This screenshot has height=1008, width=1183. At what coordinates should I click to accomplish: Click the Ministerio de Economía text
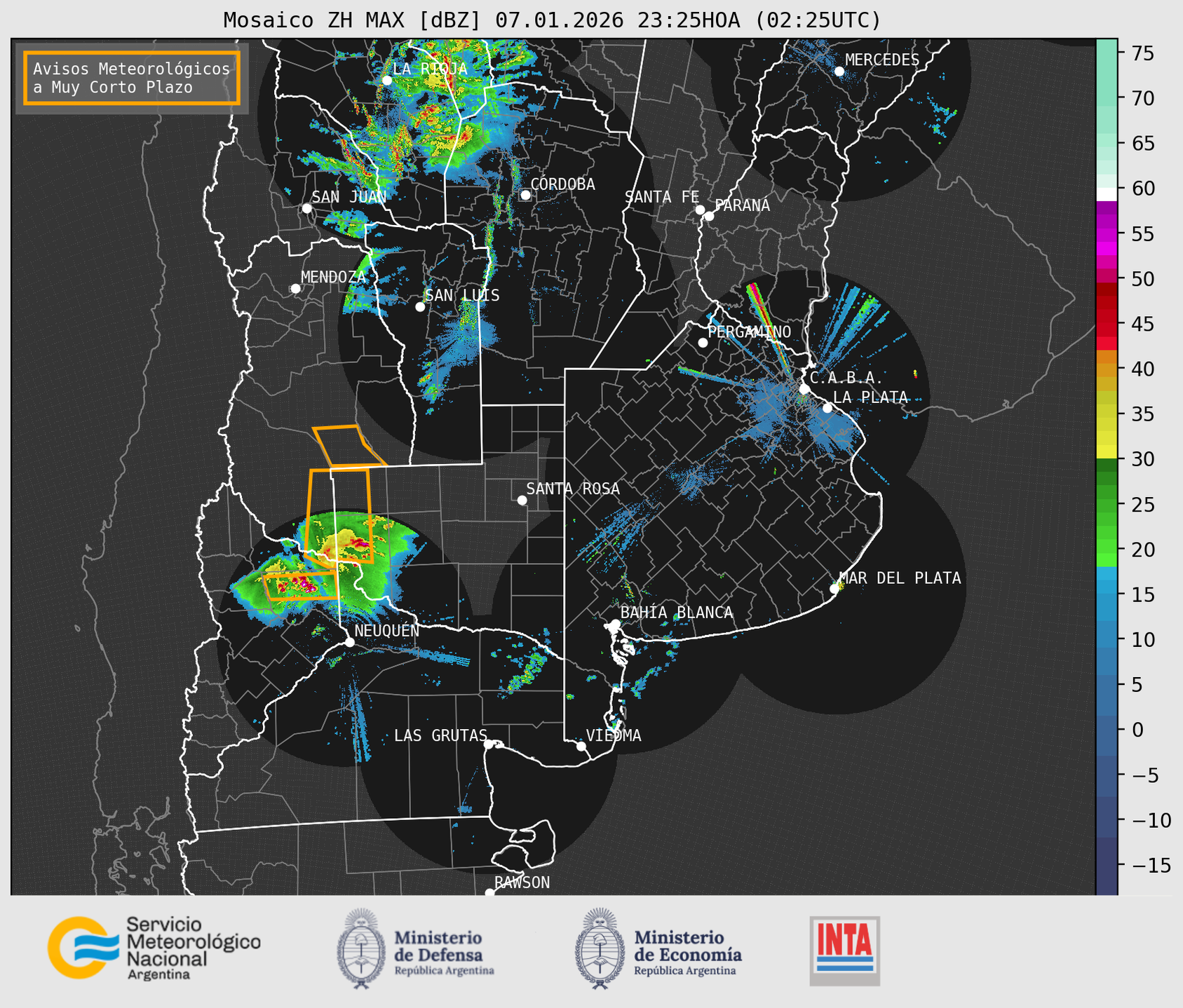(x=688, y=952)
